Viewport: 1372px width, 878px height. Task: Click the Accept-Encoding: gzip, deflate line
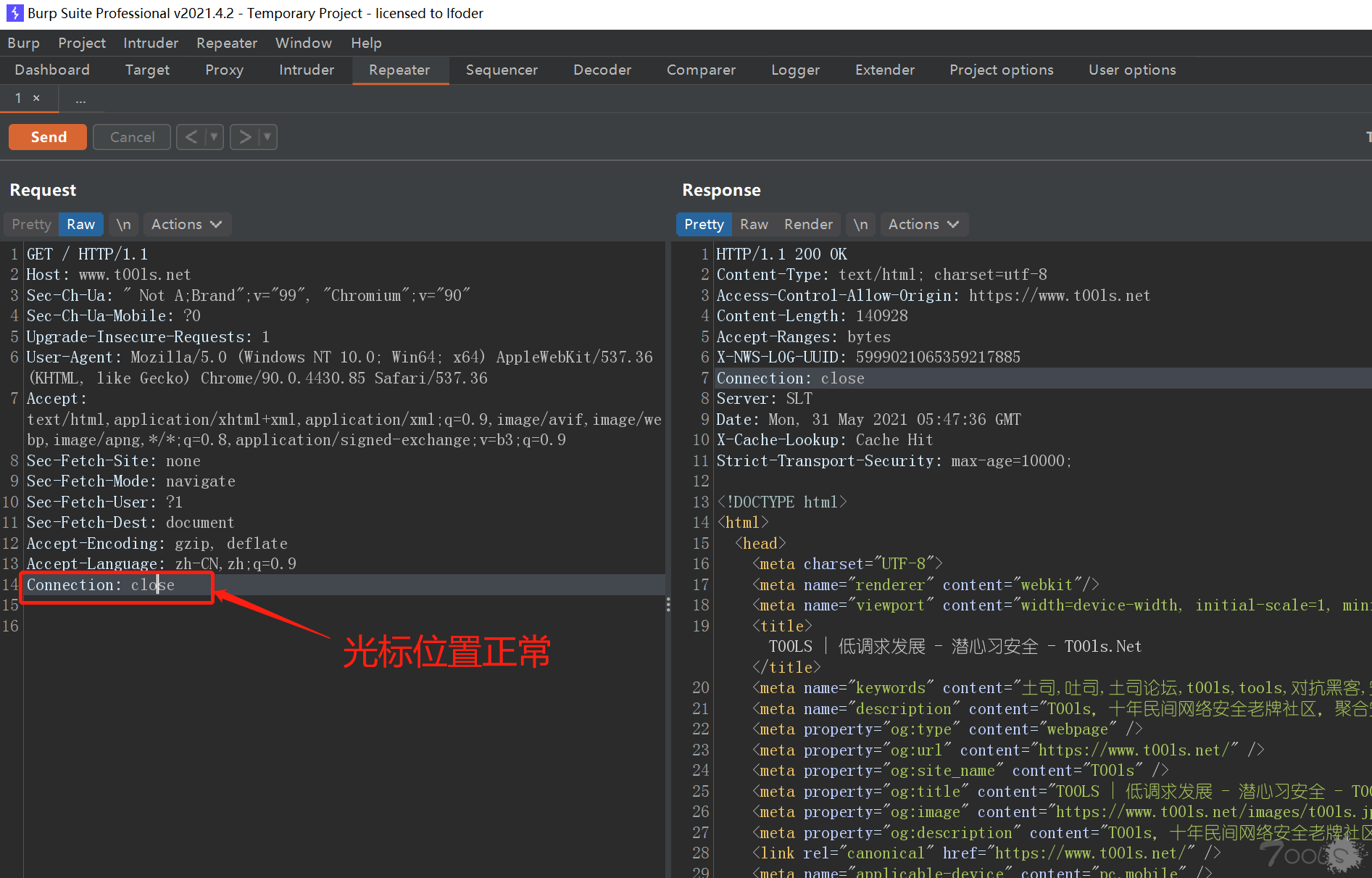[157, 544]
